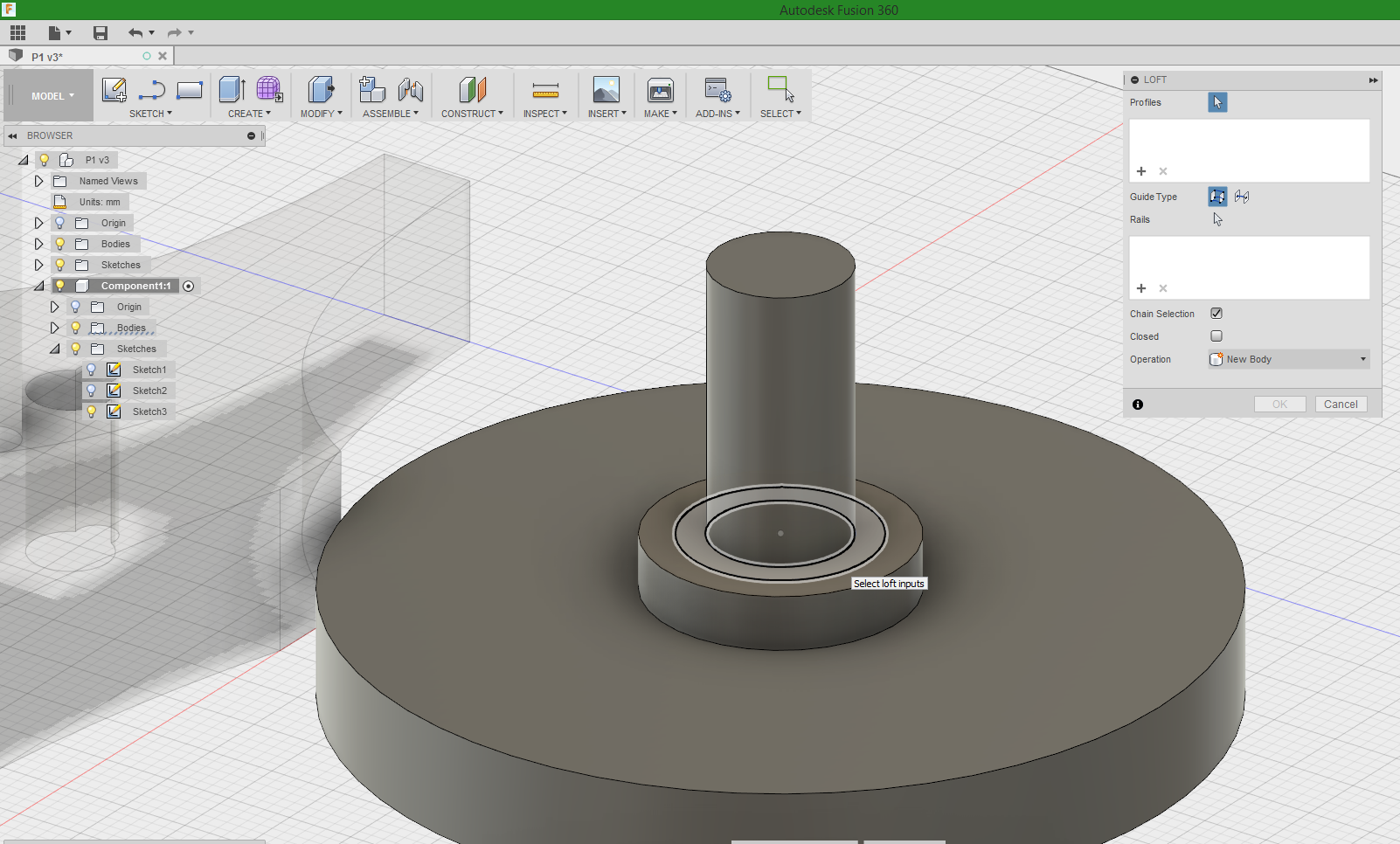Open the SELECT dropdown menu
The image size is (1400, 844).
(x=780, y=114)
